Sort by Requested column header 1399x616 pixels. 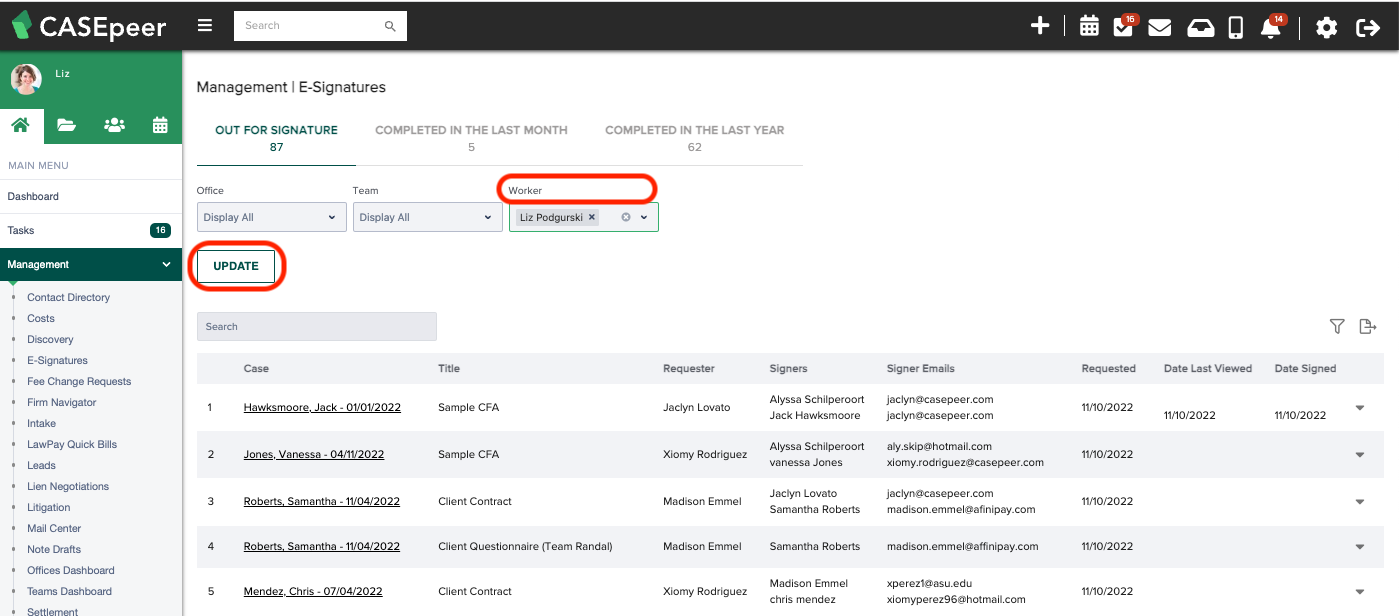tap(1108, 369)
